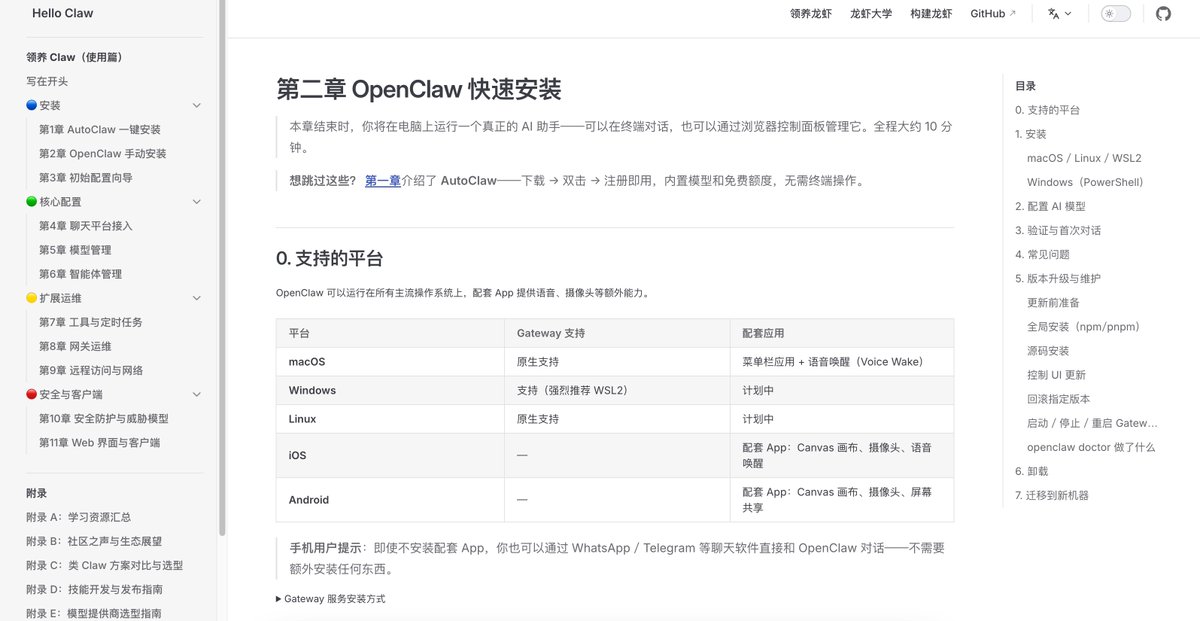This screenshot has height=621, width=1200.
Task: Jump to 4. 常见问题 outline entry
Action: [x=1042, y=254]
